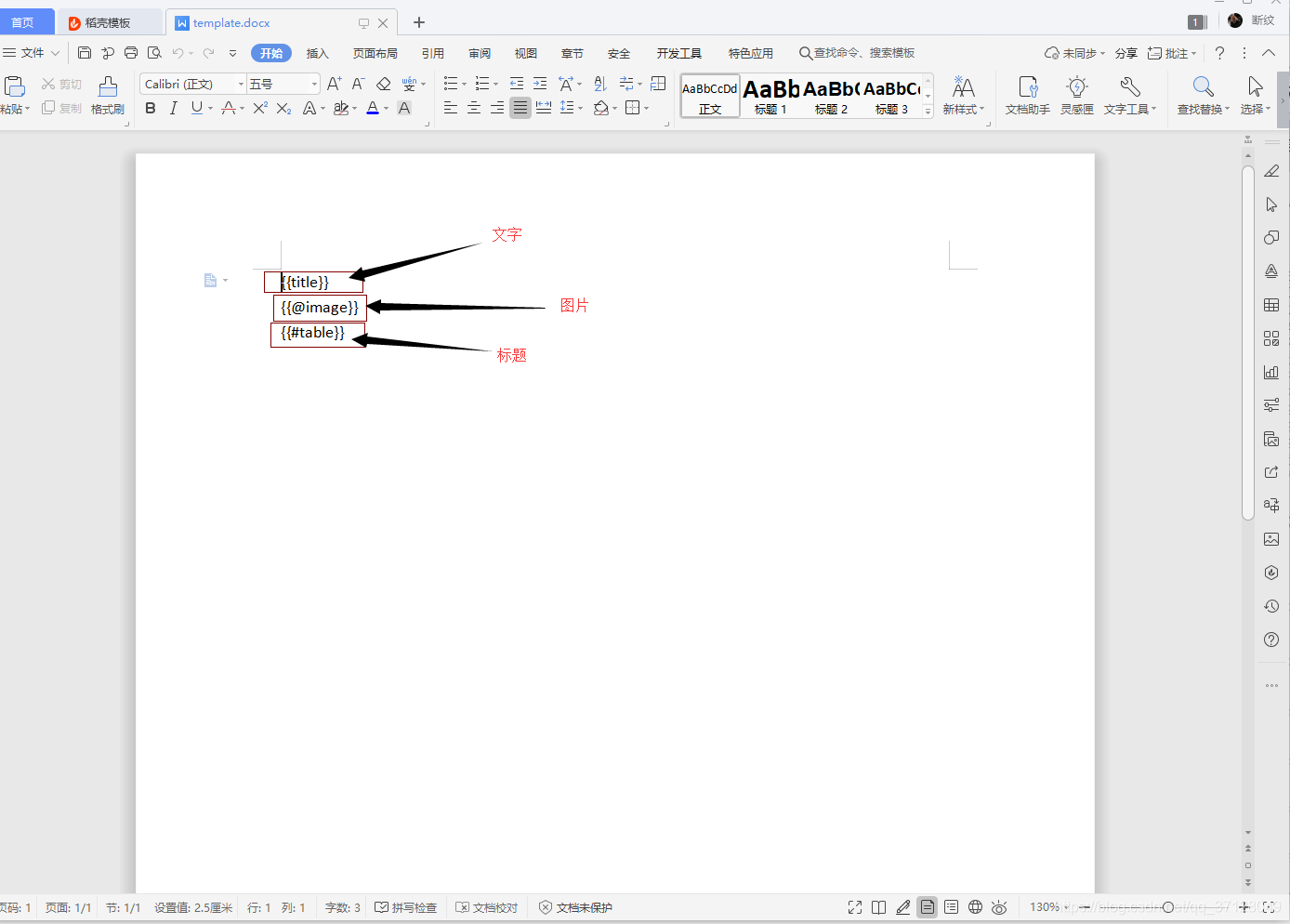Click the Save icon in quick toolbar
The height and width of the screenshot is (924, 1290).
(x=85, y=53)
